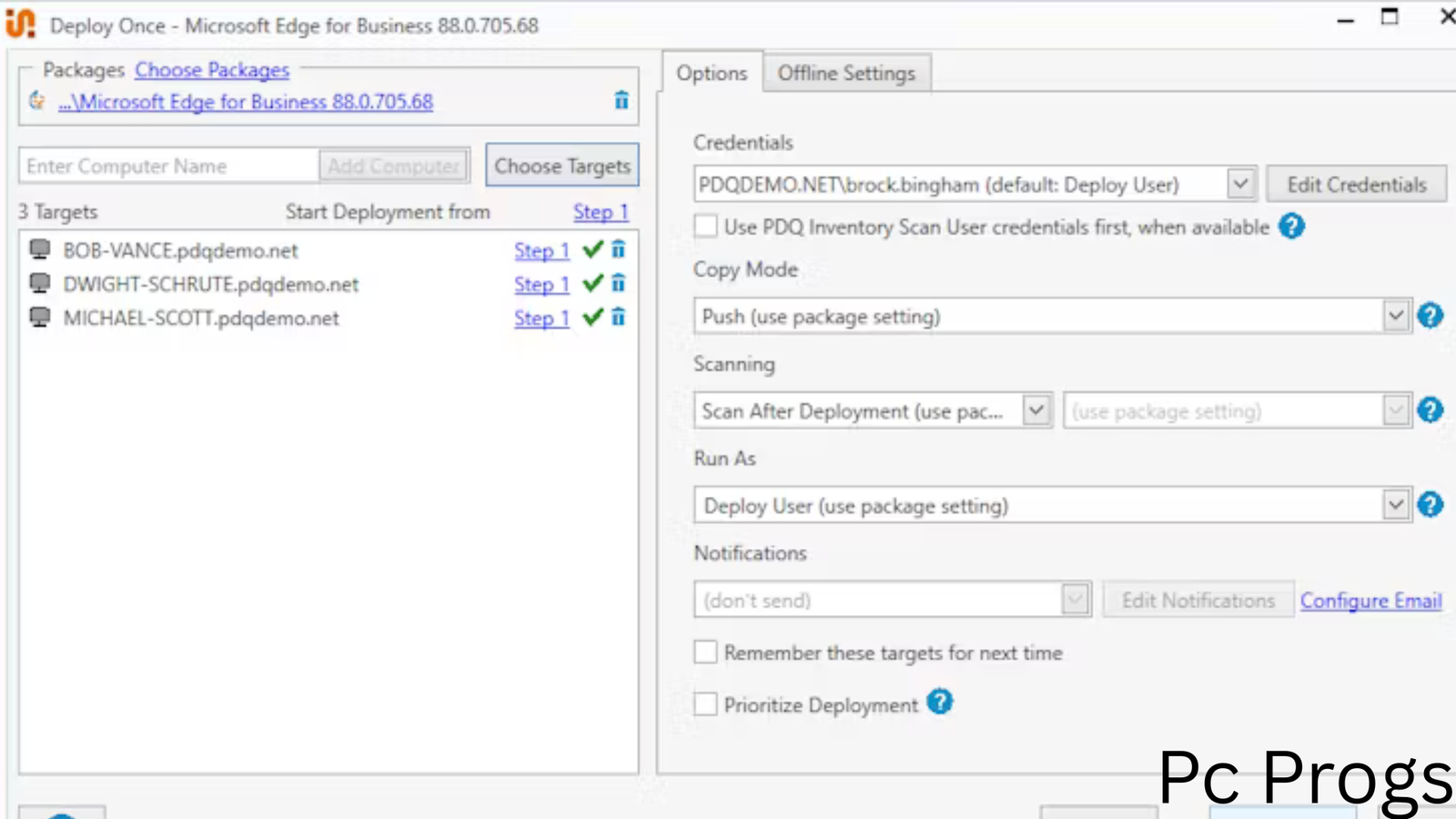Focus the Enter Computer Name field
Screen dimensions: 1456x819
pos(169,166)
